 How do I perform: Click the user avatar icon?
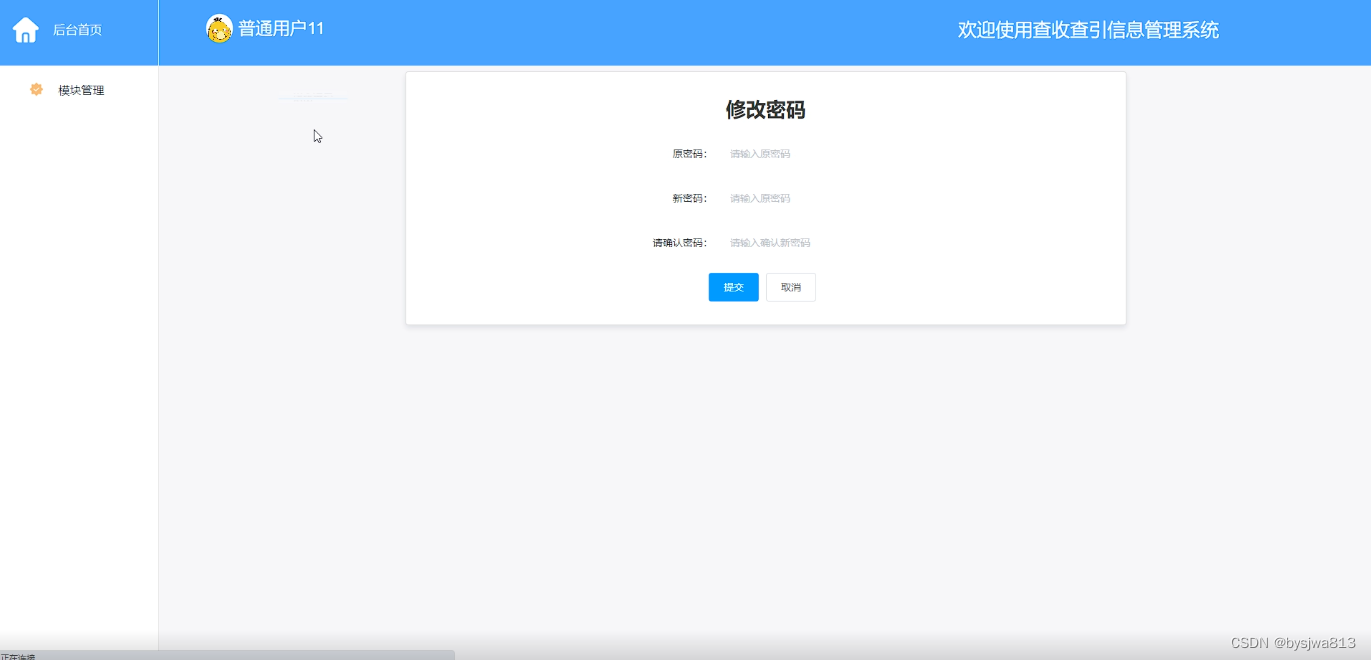(x=219, y=29)
